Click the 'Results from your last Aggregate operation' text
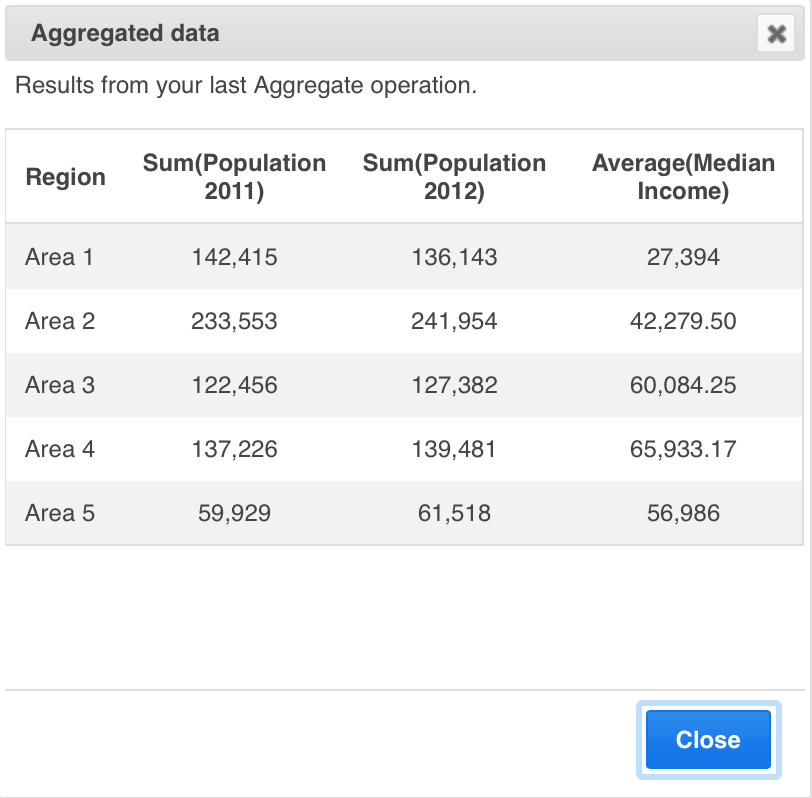Viewport: 812px width, 798px height. tap(246, 86)
